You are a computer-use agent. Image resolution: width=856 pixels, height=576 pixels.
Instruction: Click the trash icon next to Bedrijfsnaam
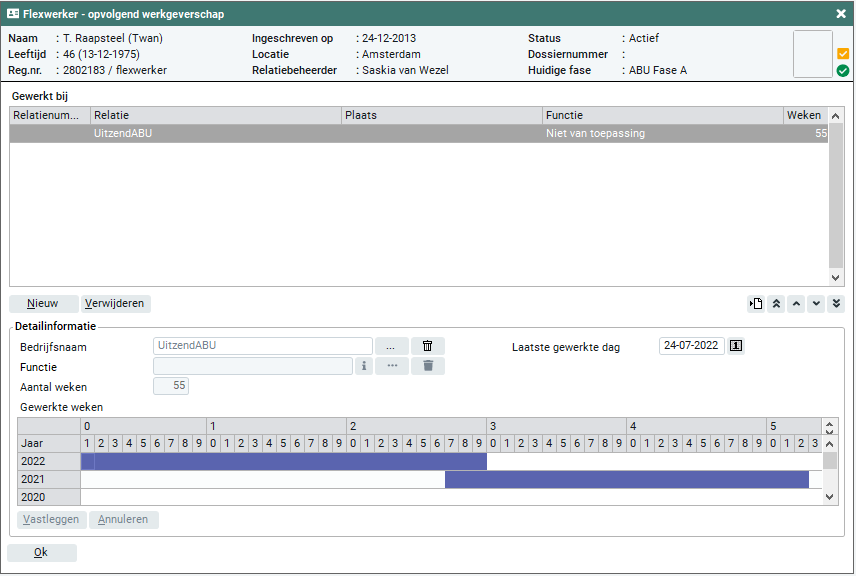click(x=427, y=346)
